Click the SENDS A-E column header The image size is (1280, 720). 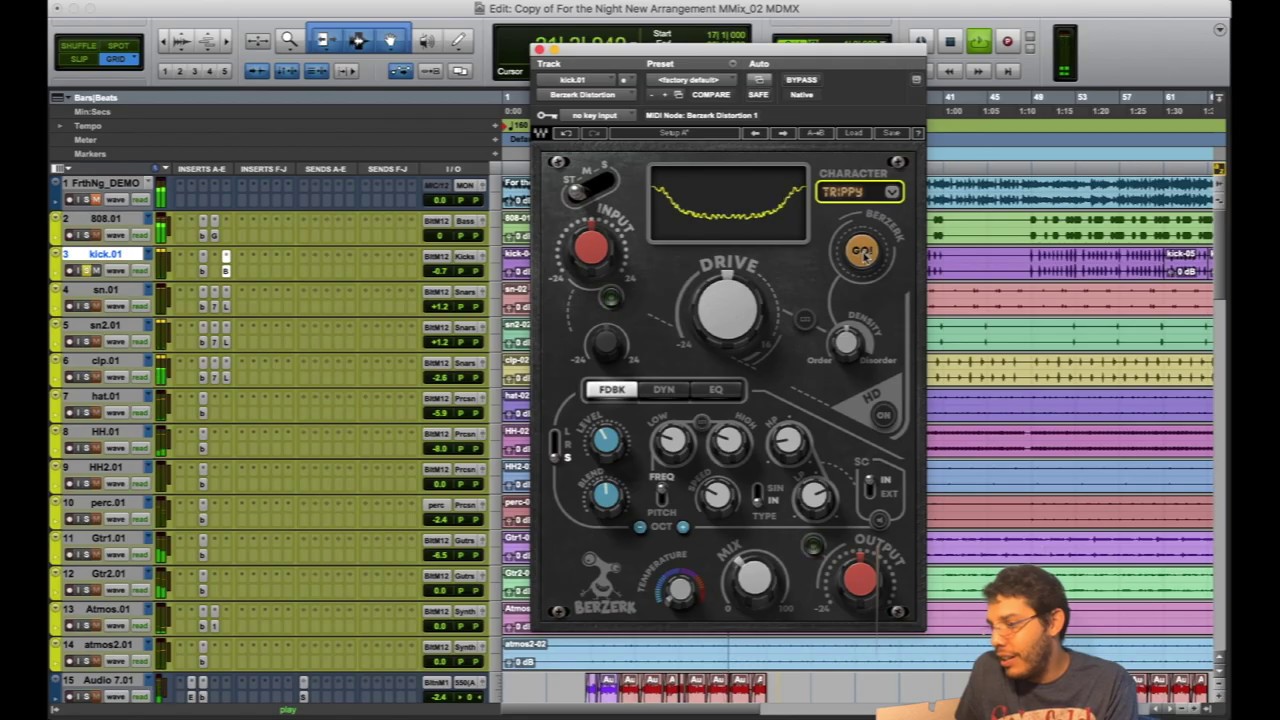tap(326, 169)
